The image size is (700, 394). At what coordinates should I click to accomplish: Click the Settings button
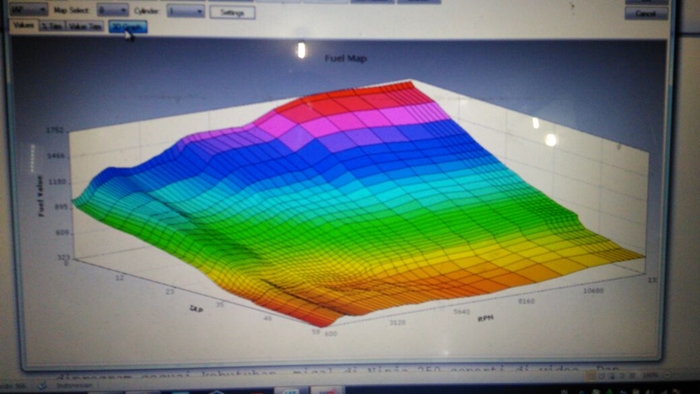click(x=232, y=12)
